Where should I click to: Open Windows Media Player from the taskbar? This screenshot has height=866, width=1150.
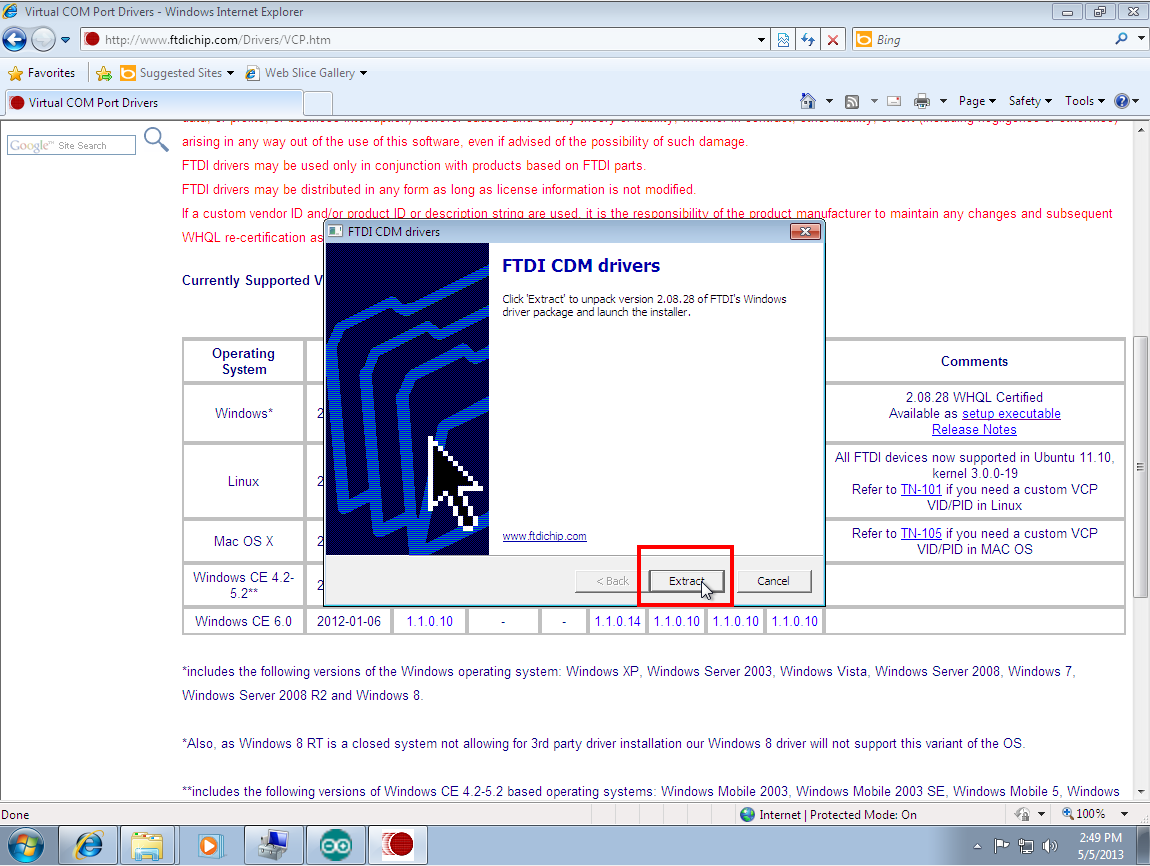point(211,845)
